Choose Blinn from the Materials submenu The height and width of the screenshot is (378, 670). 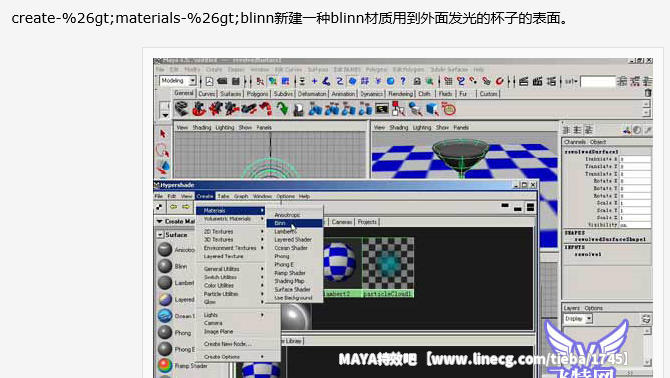(294, 223)
